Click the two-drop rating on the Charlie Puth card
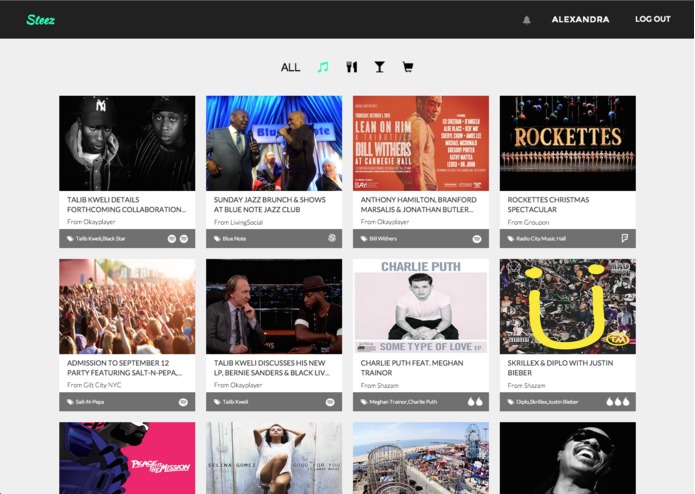The height and width of the screenshot is (494, 695). click(x=475, y=402)
